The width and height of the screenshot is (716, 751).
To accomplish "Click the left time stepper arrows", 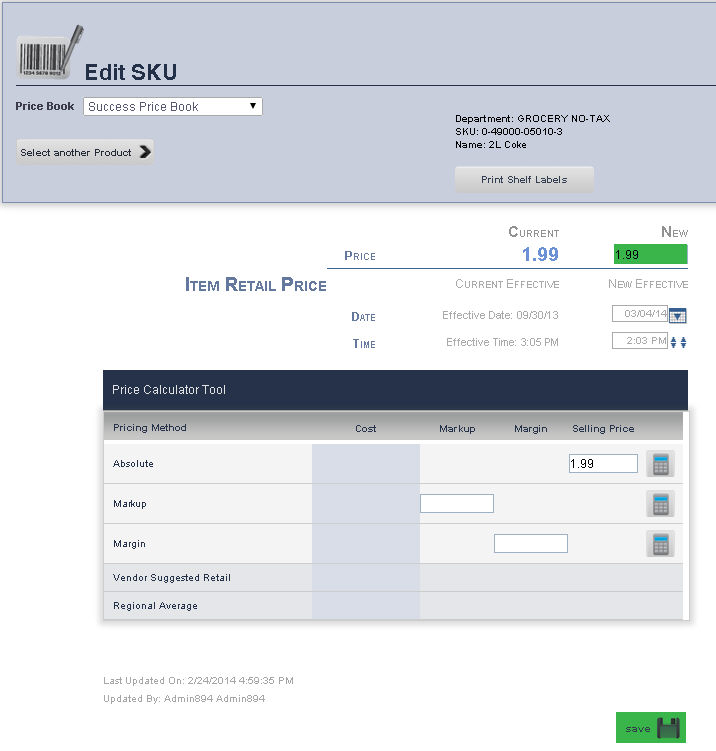I will coord(674,342).
